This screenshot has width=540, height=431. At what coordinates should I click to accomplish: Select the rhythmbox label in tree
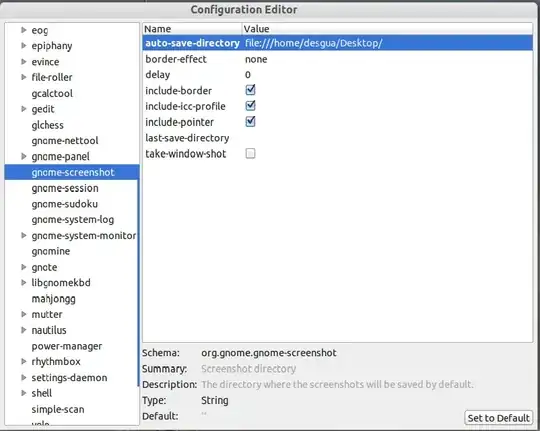pyautogui.click(x=56, y=362)
